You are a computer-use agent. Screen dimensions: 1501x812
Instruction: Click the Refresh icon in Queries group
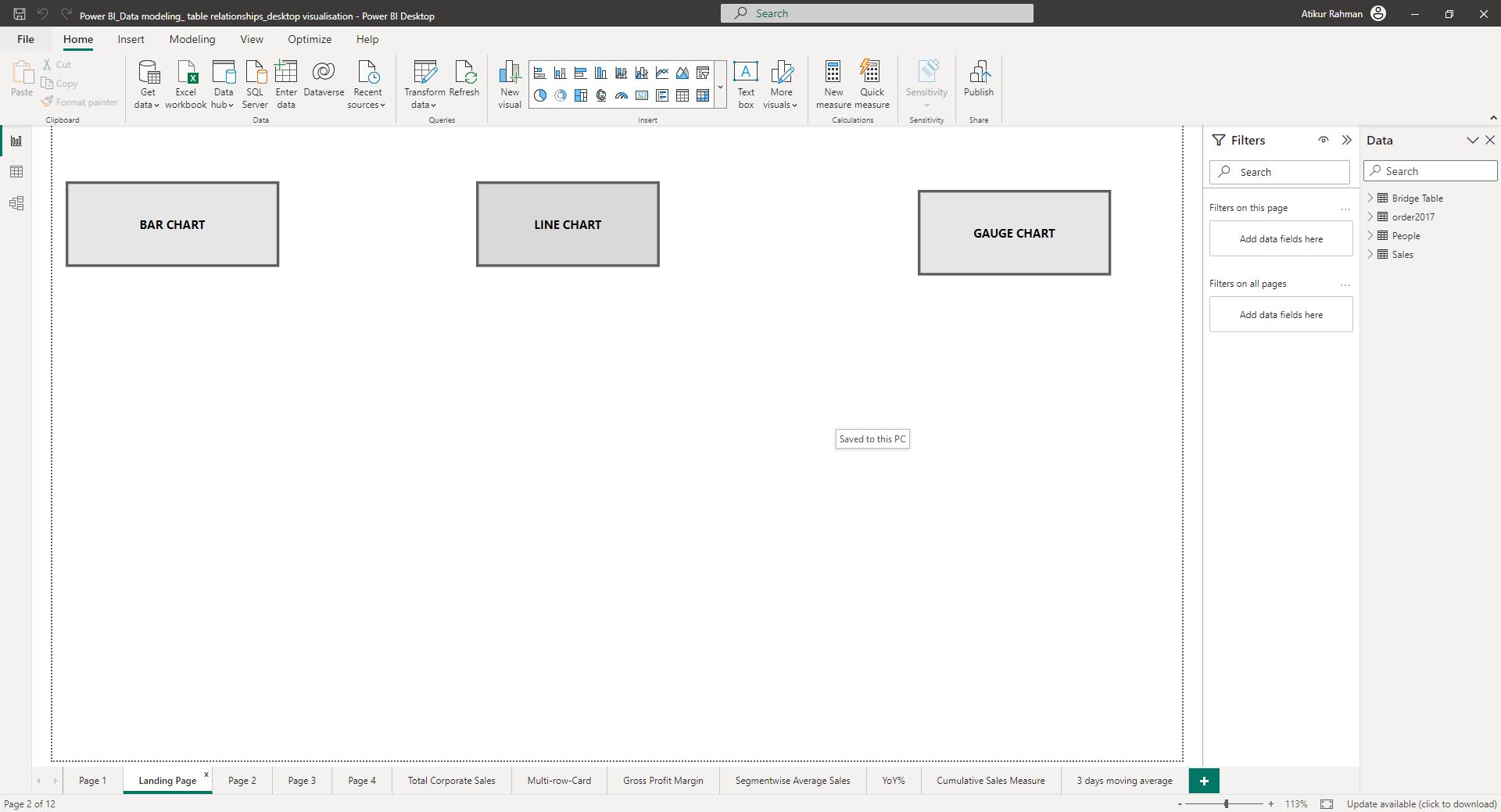pos(465,78)
